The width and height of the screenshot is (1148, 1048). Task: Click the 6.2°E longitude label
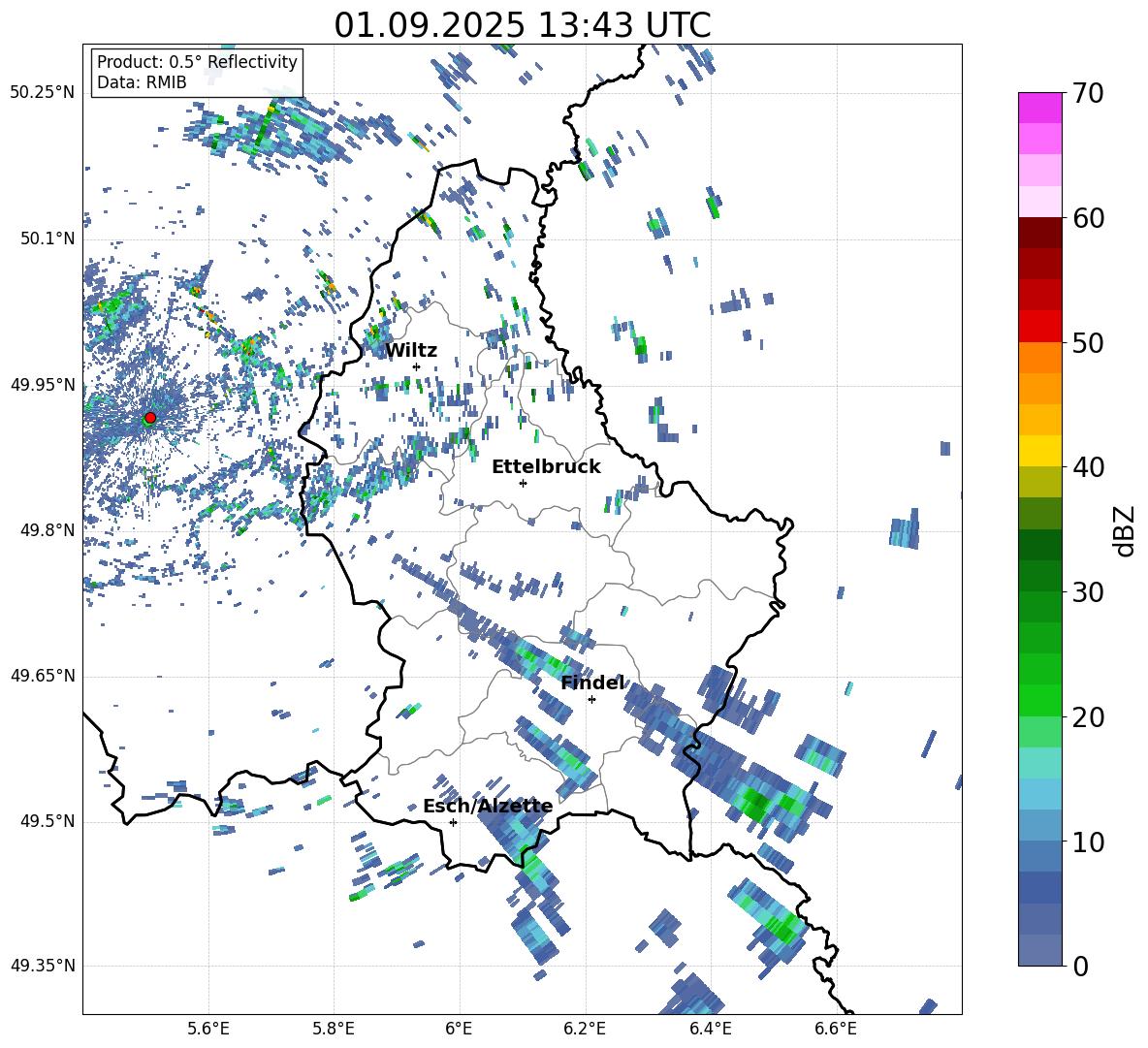point(585,1029)
